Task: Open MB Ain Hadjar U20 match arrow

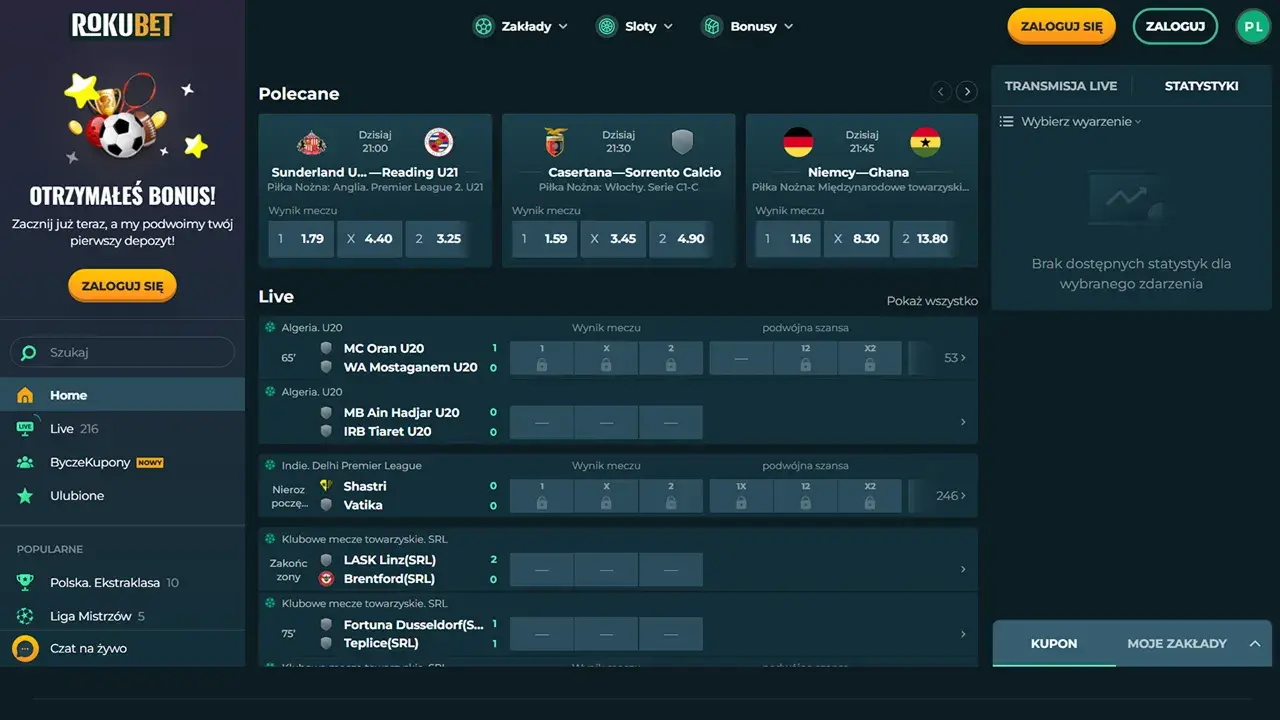Action: point(963,422)
